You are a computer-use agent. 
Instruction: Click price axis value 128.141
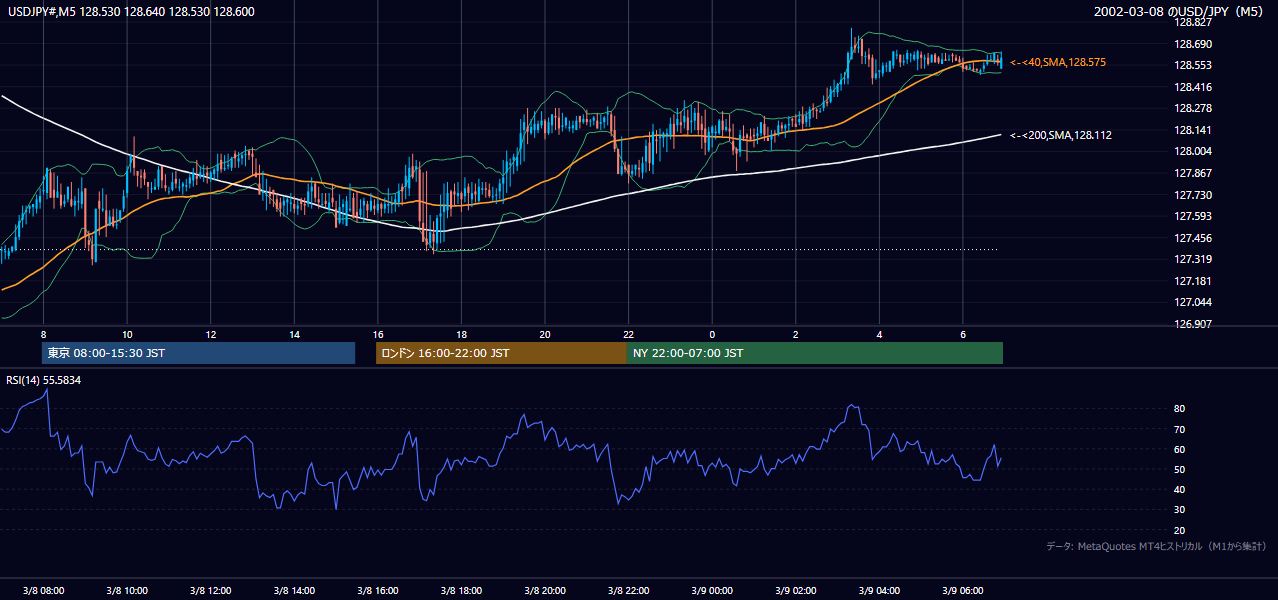click(1193, 130)
